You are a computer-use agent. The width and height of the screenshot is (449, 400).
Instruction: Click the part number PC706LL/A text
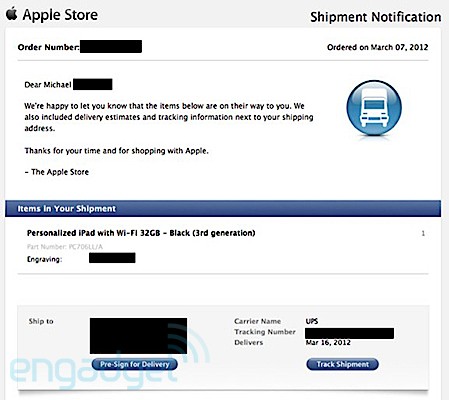(x=65, y=247)
